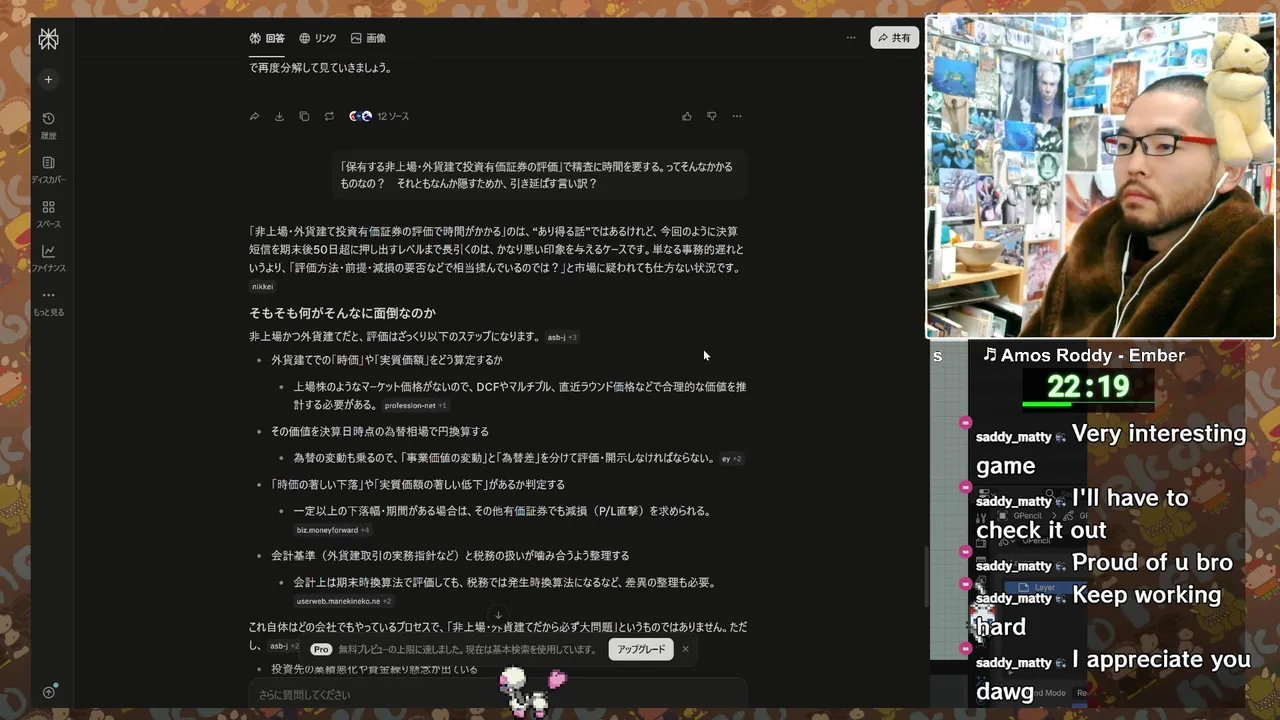The width and height of the screenshot is (1280, 720).
Task: Open the ey +2 source citation
Action: (731, 459)
